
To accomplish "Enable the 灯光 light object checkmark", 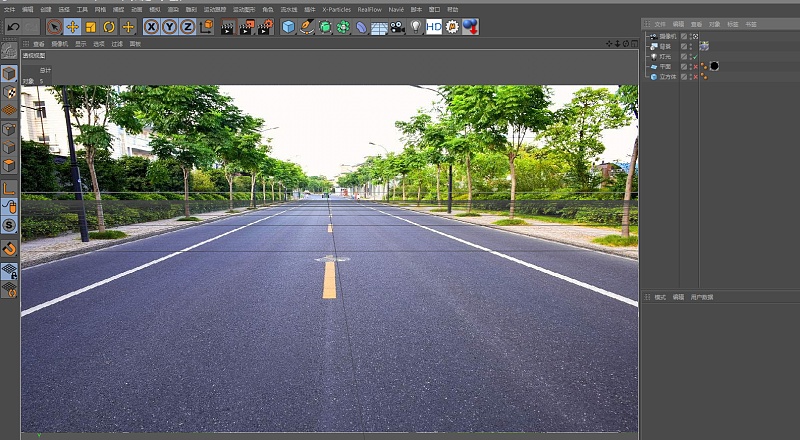I will tap(694, 57).
